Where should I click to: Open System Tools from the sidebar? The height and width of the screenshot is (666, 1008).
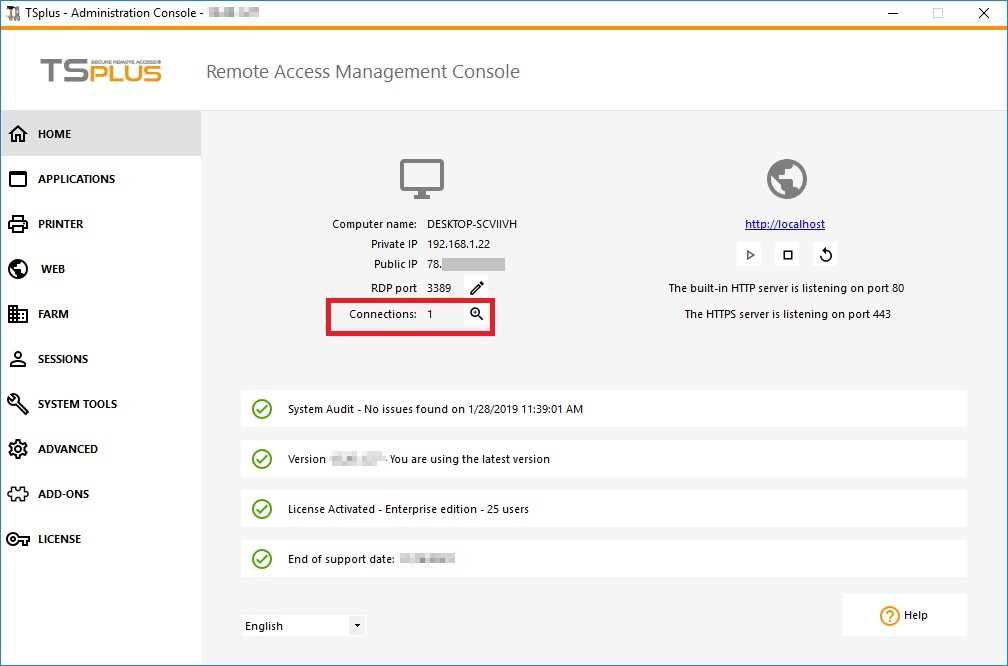pos(77,404)
